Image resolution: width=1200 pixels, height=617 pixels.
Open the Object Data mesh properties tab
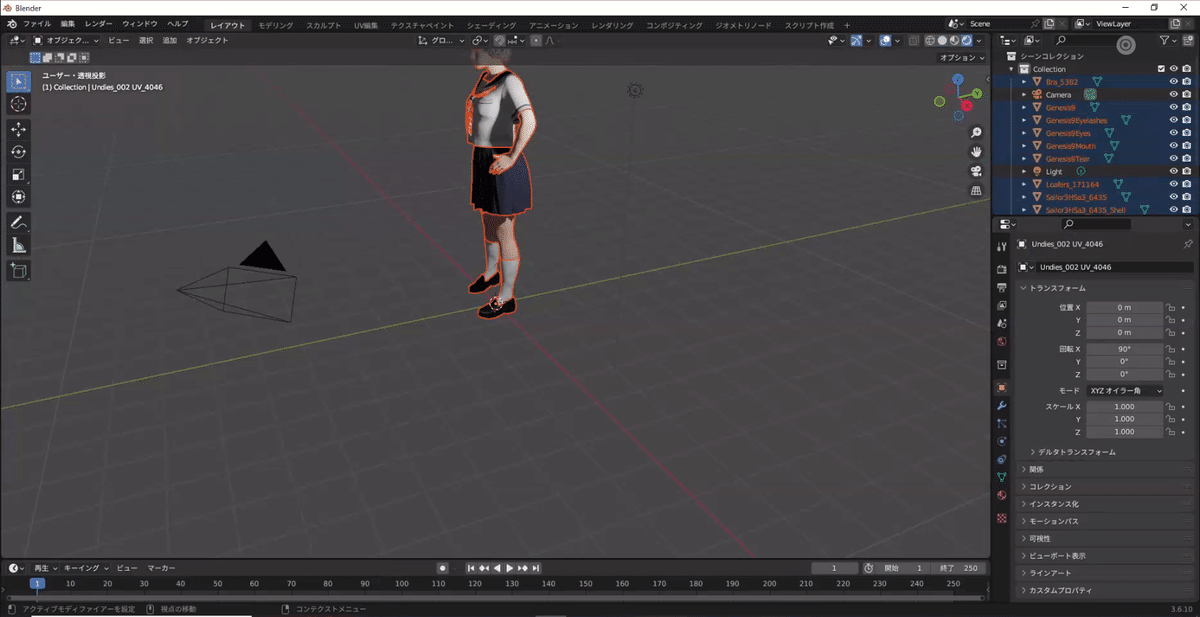click(x=1001, y=477)
